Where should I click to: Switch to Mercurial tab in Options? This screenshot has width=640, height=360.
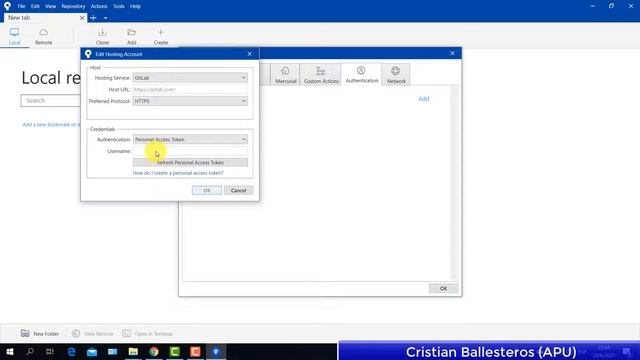(x=285, y=75)
